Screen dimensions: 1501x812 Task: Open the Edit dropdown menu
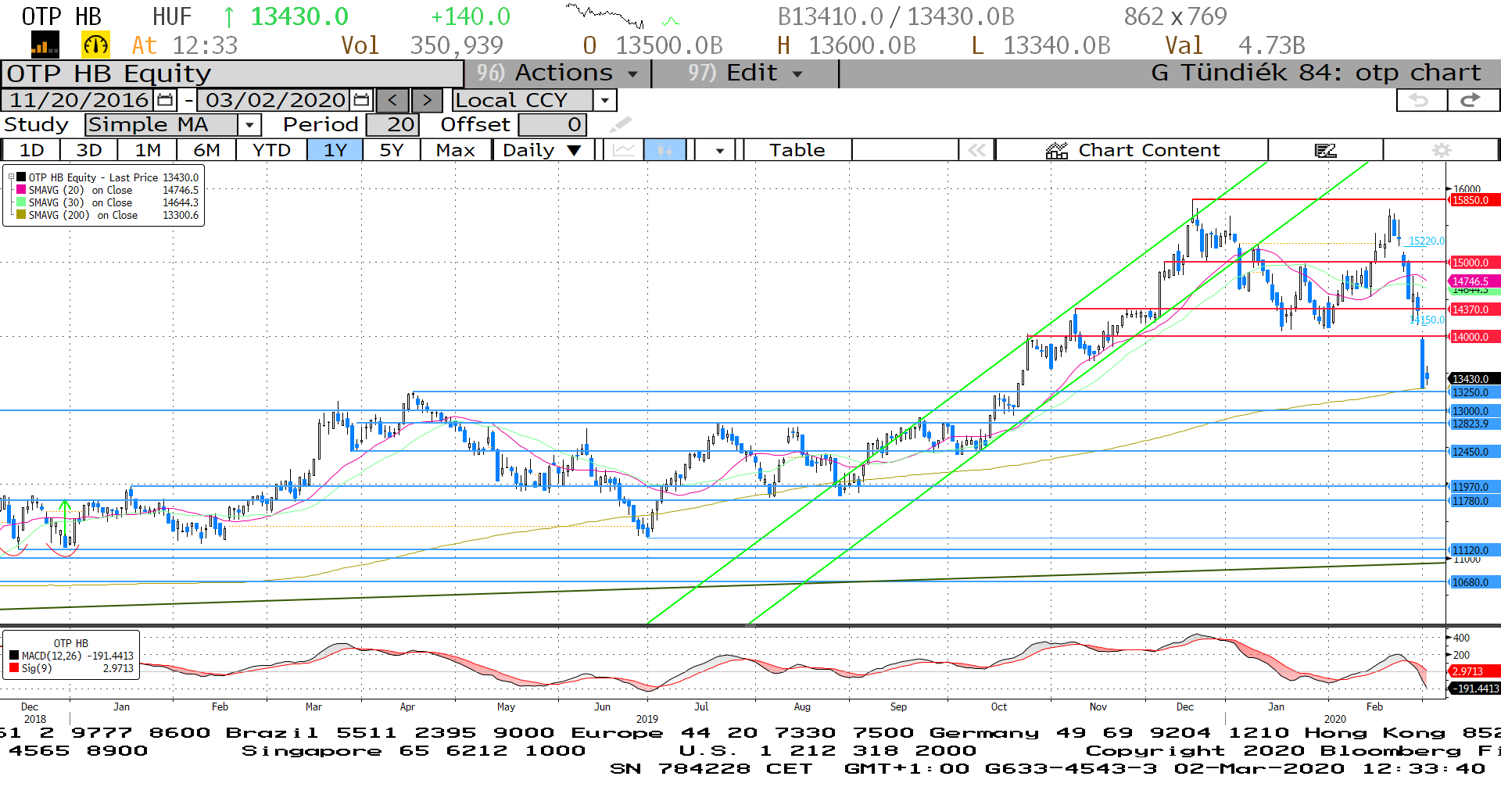745,73
